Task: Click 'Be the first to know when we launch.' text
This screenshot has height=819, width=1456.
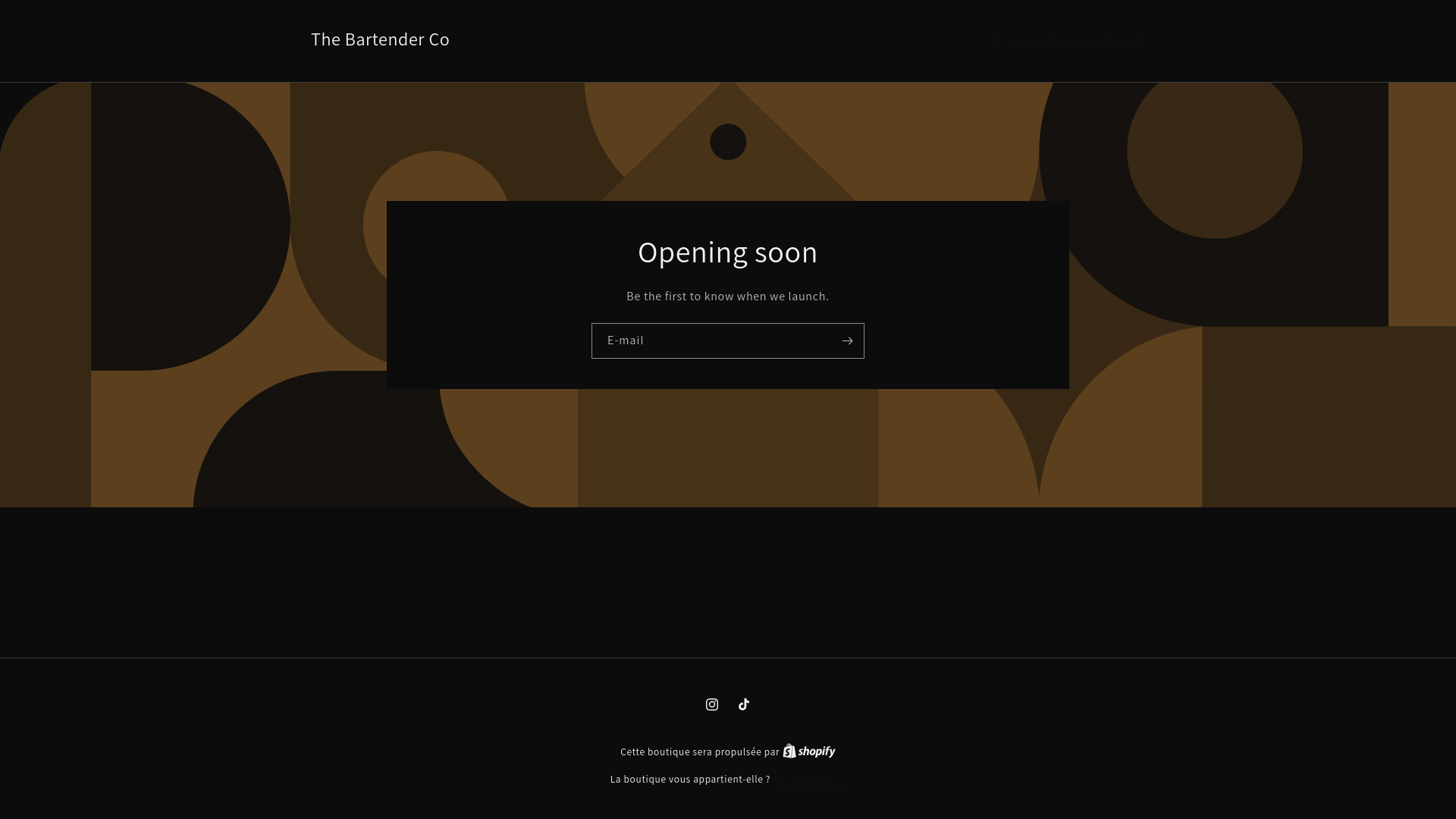Action: click(x=728, y=297)
